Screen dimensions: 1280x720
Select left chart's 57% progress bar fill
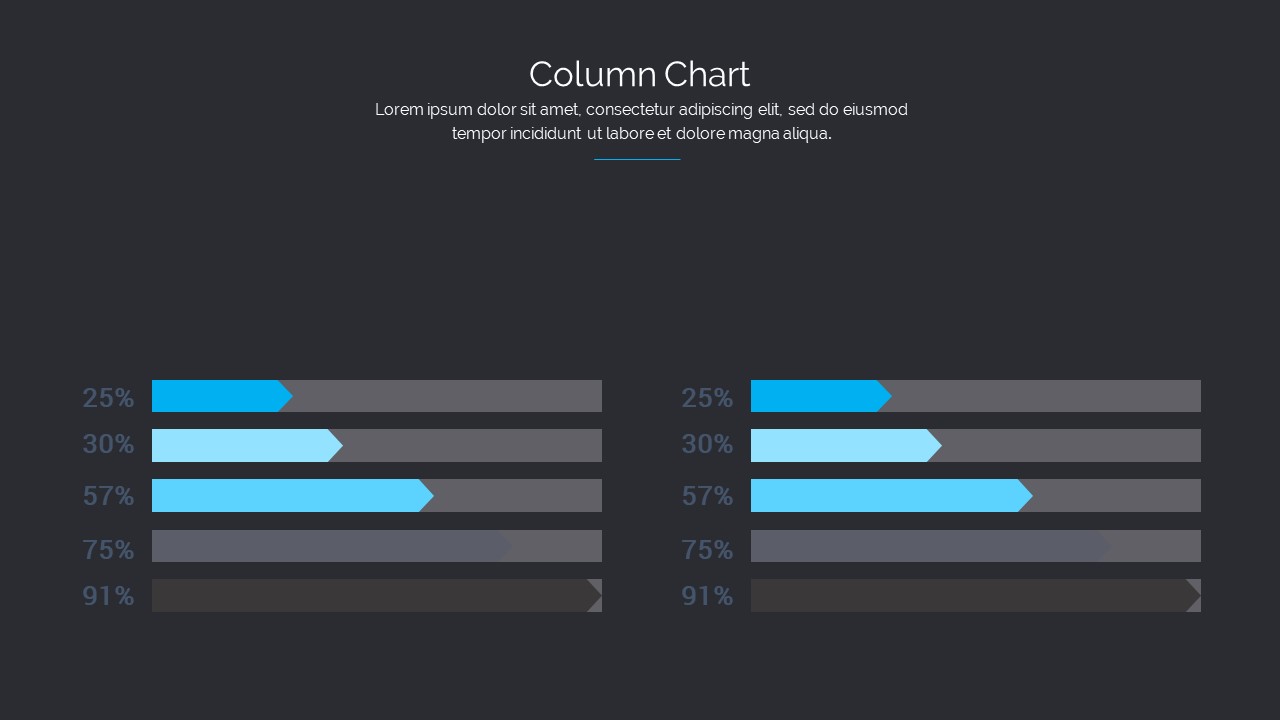[x=289, y=495]
